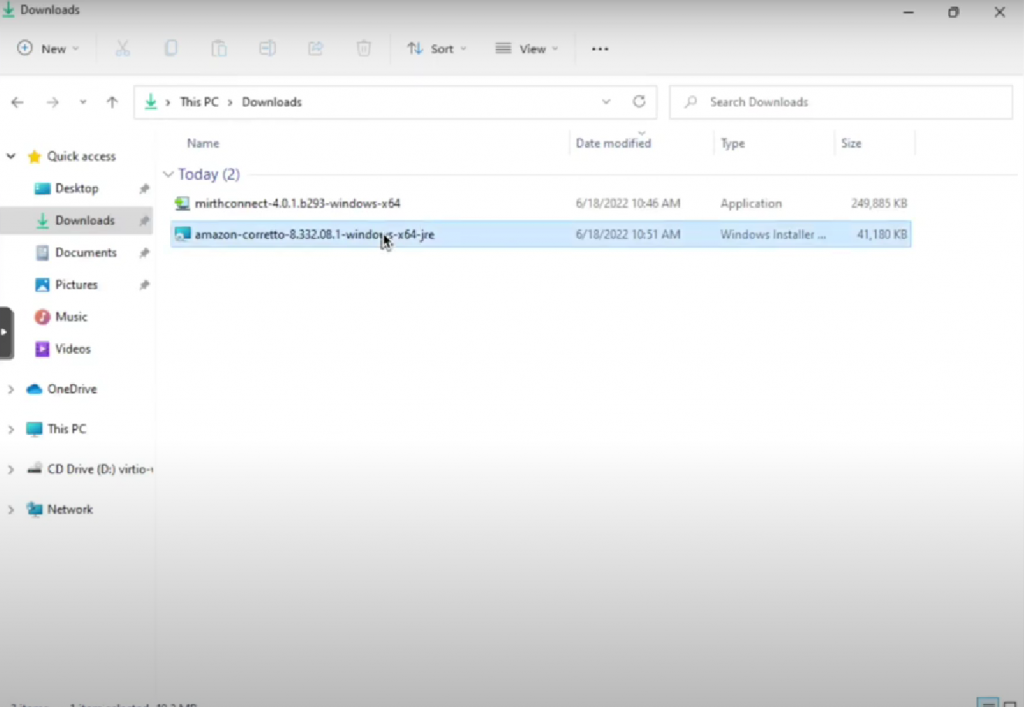1024x707 pixels.
Task: Open Downloads in sidebar
Action: click(x=84, y=221)
